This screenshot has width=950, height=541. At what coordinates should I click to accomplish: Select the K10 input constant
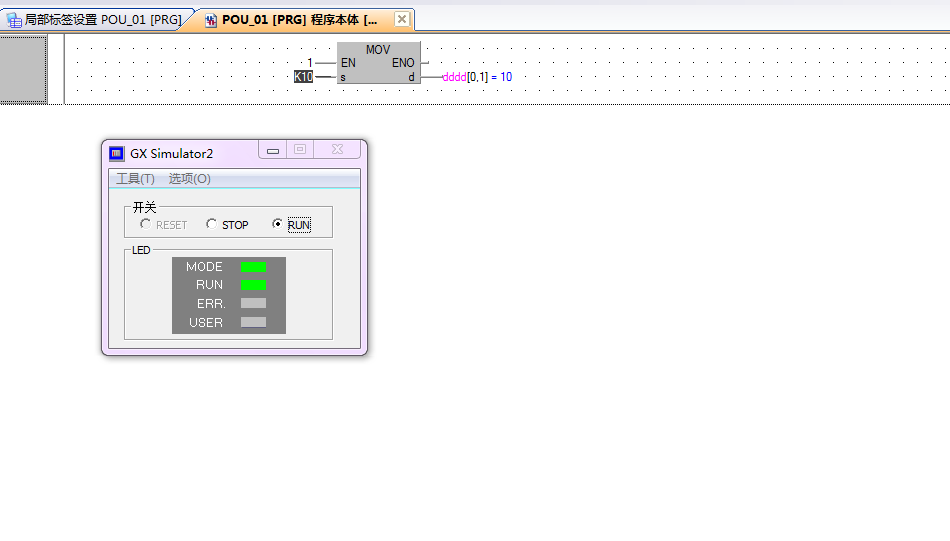303,77
